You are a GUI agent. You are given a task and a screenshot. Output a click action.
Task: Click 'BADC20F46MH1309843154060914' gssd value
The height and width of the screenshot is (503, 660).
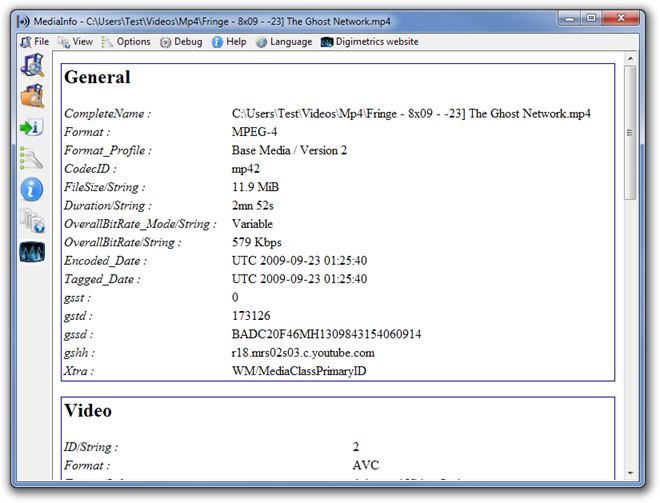(326, 334)
